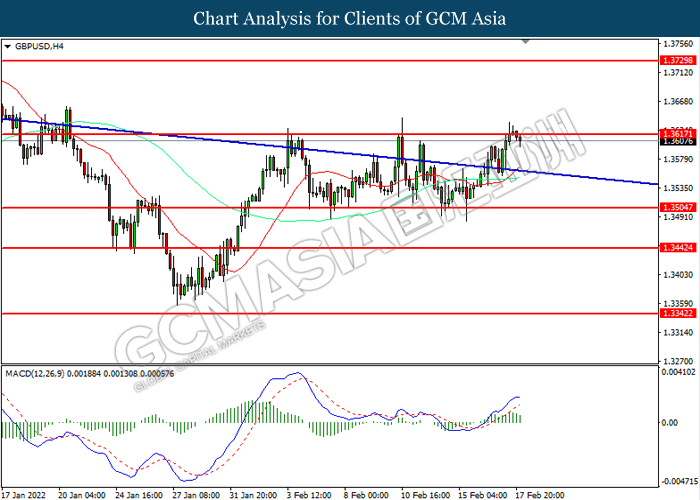Image resolution: width=700 pixels, height=500 pixels.
Task: Click the 1.33140 price axis label
Action: click(678, 333)
